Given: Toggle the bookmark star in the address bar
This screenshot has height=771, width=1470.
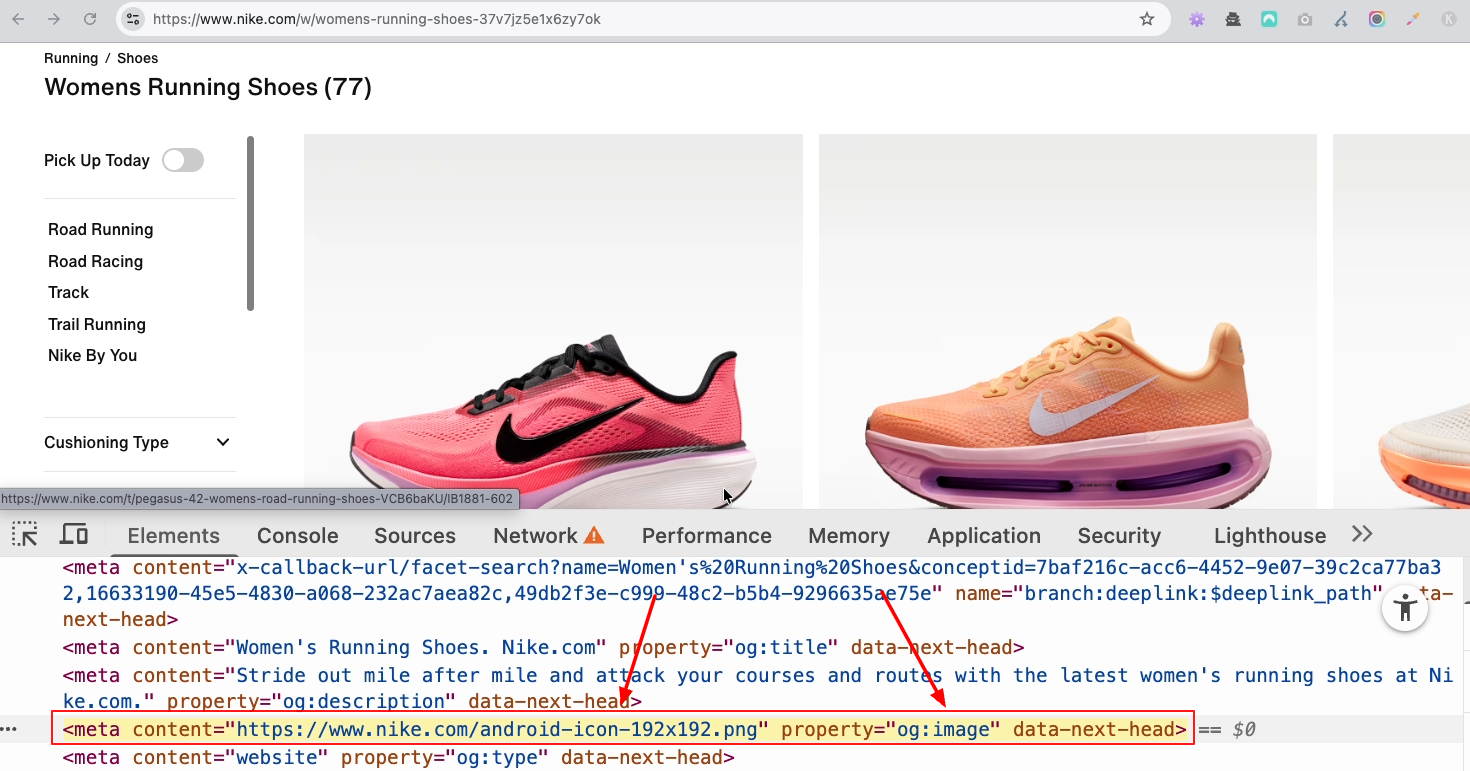Looking at the screenshot, I should 1147,18.
